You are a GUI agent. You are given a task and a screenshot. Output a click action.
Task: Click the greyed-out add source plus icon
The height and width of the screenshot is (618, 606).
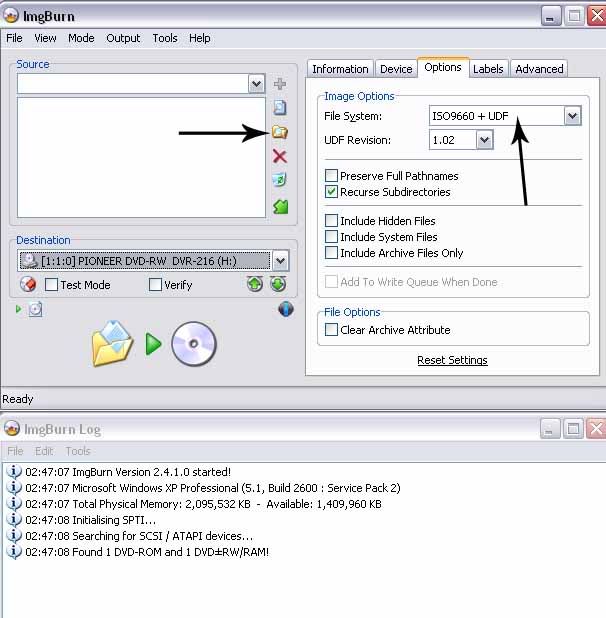(280, 84)
